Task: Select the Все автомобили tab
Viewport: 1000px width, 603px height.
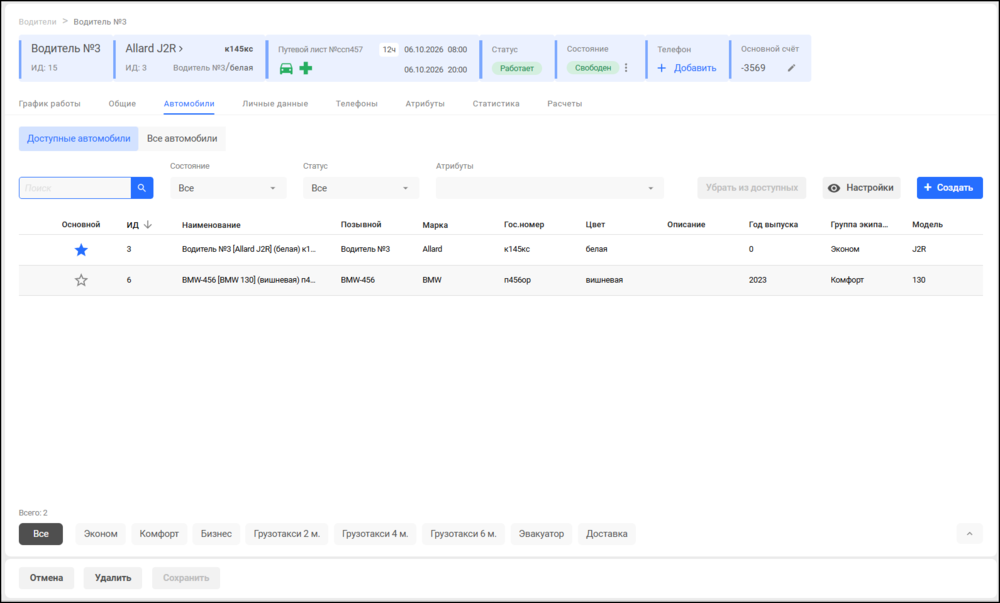Action: click(182, 138)
